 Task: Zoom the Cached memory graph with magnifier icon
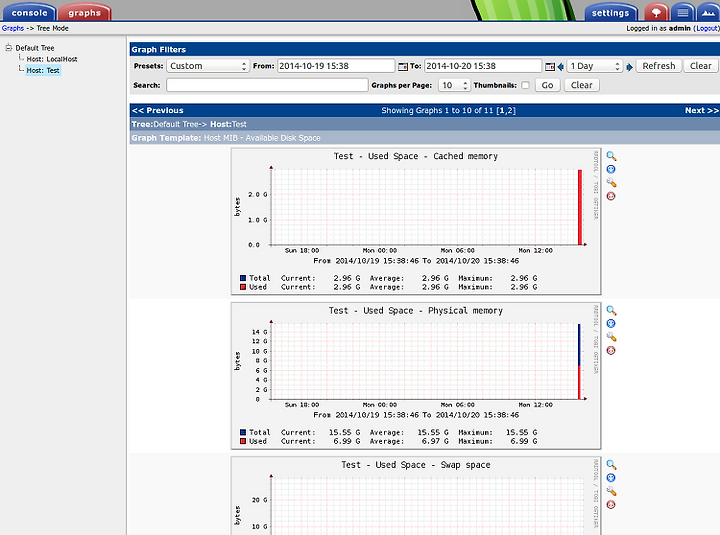click(x=611, y=156)
